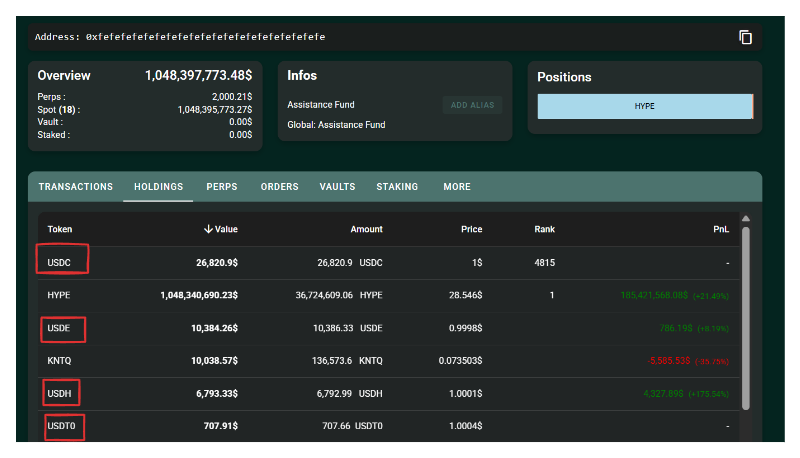Open the Staking tab
Screen dimensions: 800x458
click(x=397, y=187)
